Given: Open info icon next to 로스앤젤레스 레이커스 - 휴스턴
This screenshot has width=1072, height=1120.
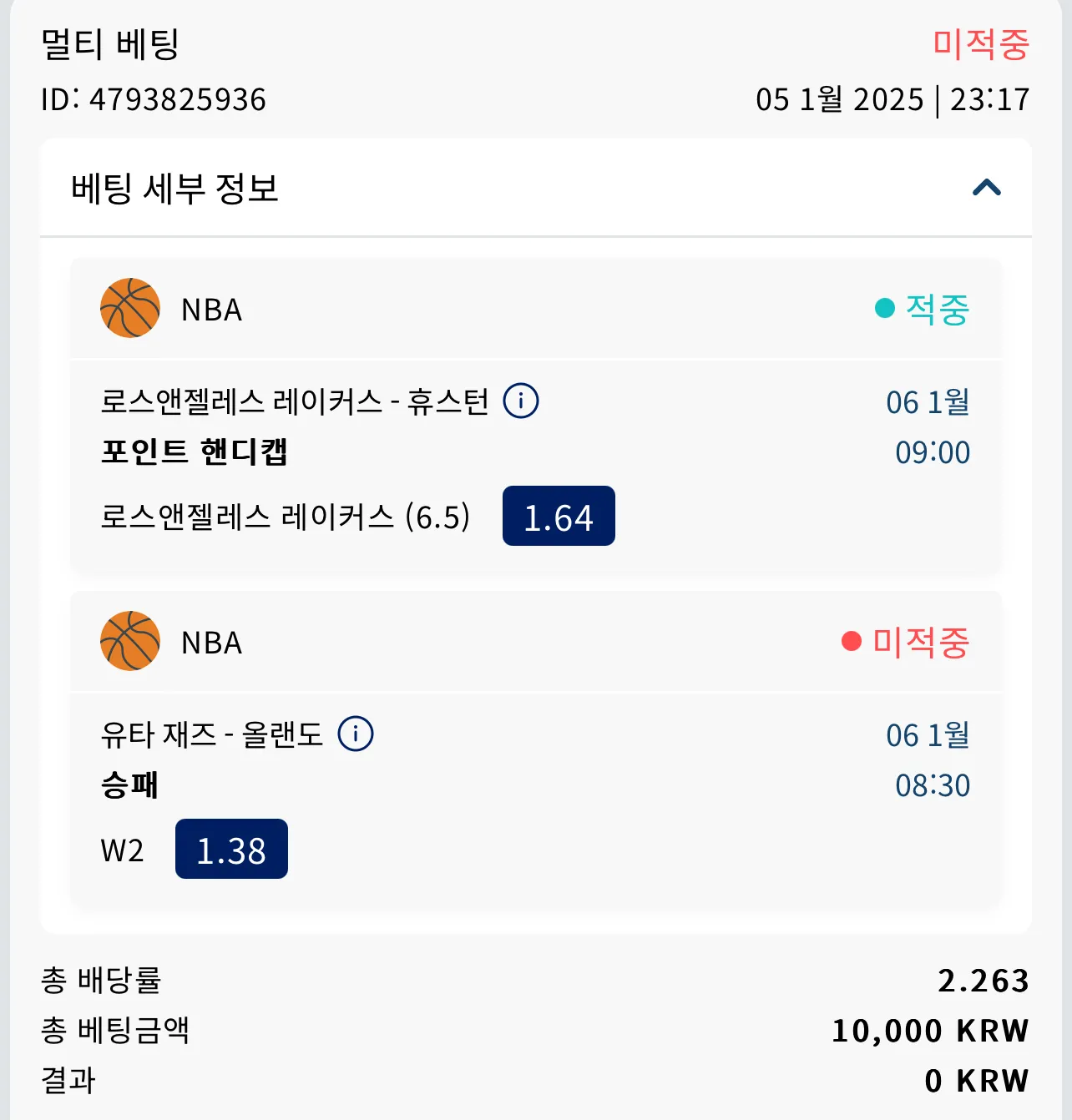Looking at the screenshot, I should 521,401.
